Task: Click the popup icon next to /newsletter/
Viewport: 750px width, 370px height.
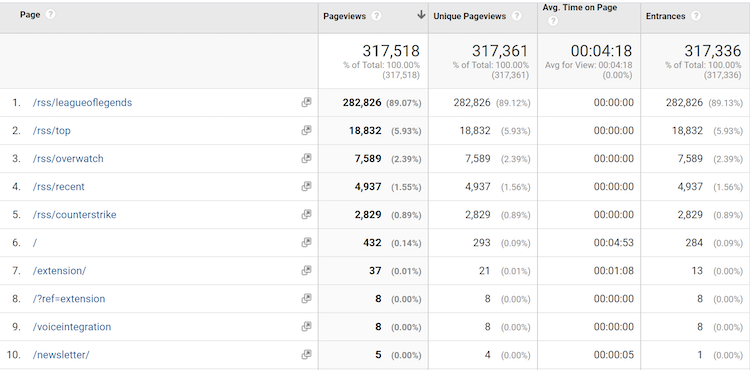Action: pyautogui.click(x=306, y=355)
